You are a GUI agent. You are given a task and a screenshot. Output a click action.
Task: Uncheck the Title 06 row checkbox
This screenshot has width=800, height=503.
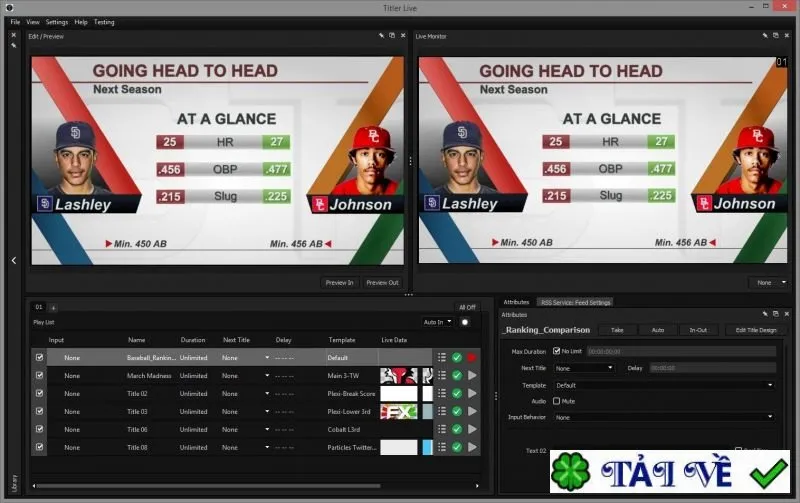point(39,429)
